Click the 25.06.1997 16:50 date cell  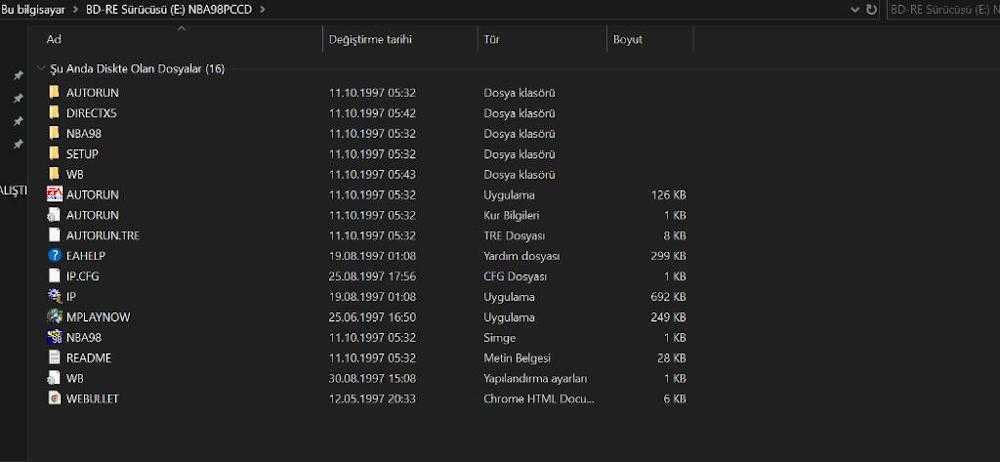point(372,317)
